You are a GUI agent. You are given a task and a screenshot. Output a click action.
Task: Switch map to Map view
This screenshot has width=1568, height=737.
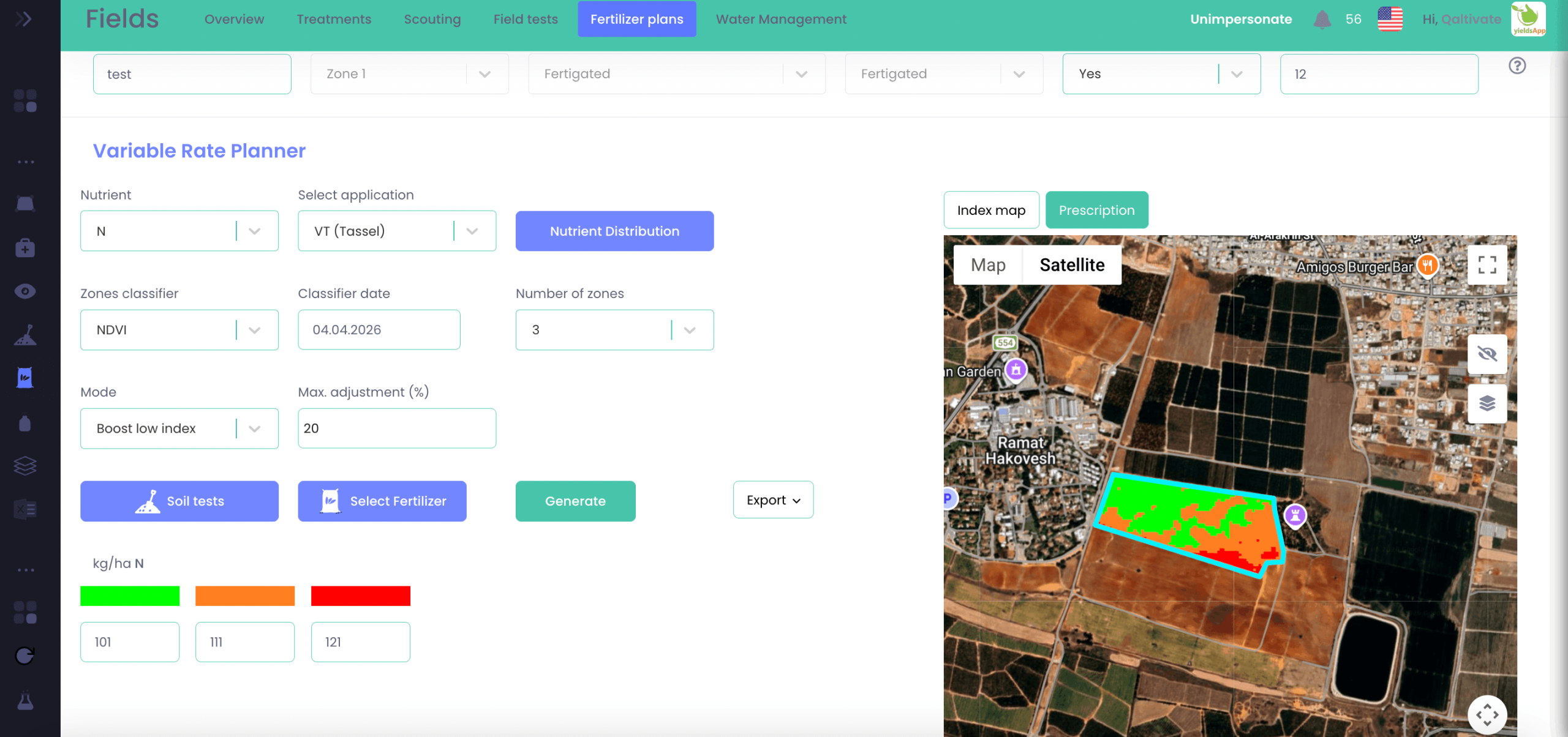[988, 265]
